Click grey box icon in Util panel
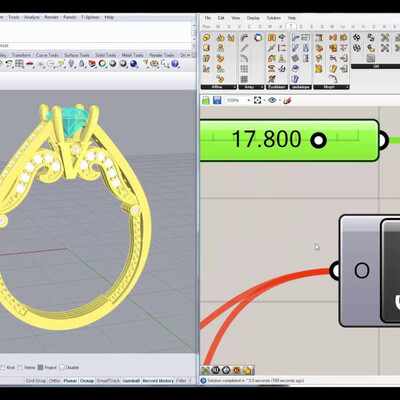 pos(371,58)
